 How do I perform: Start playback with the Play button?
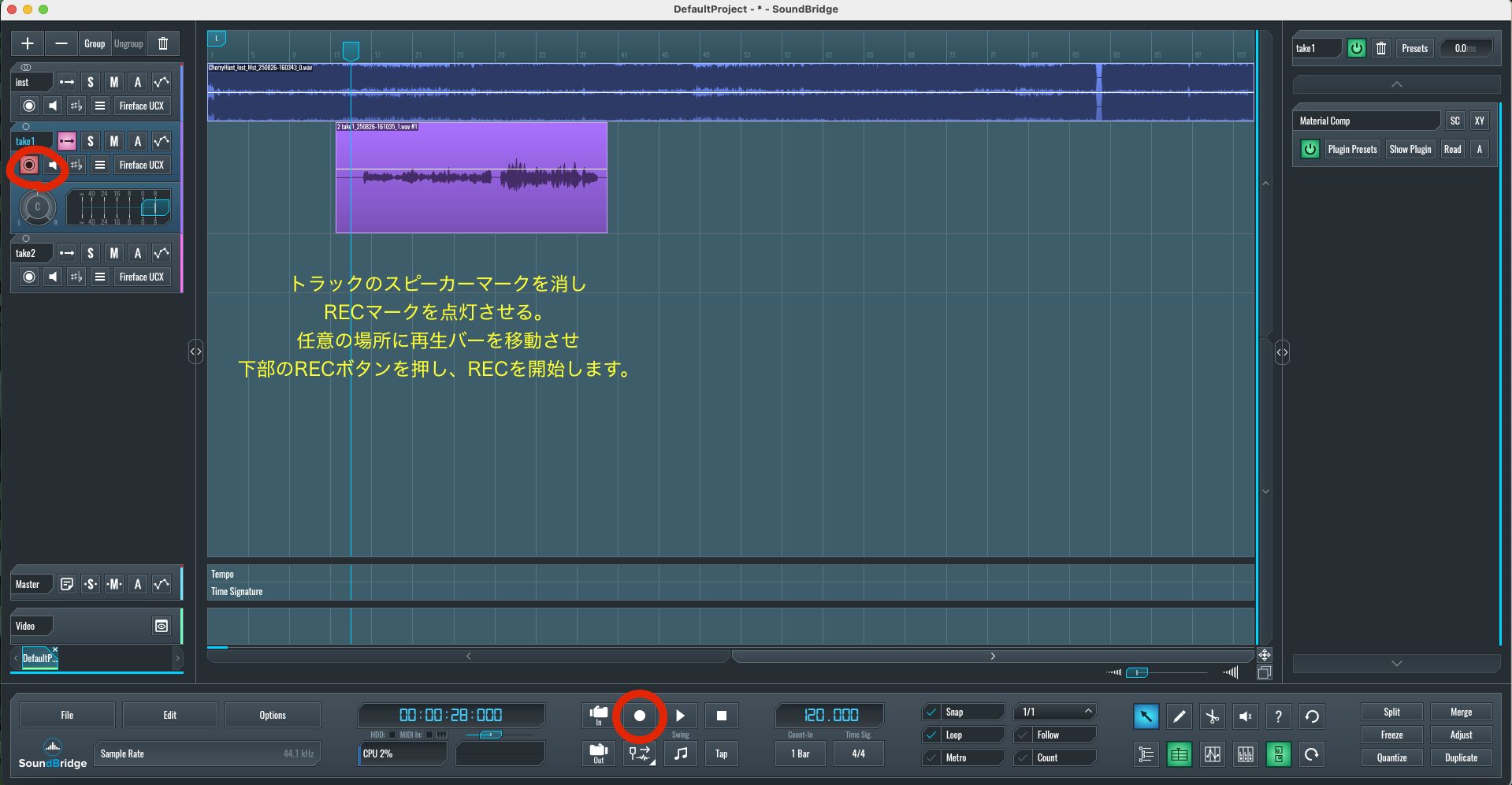click(x=681, y=716)
